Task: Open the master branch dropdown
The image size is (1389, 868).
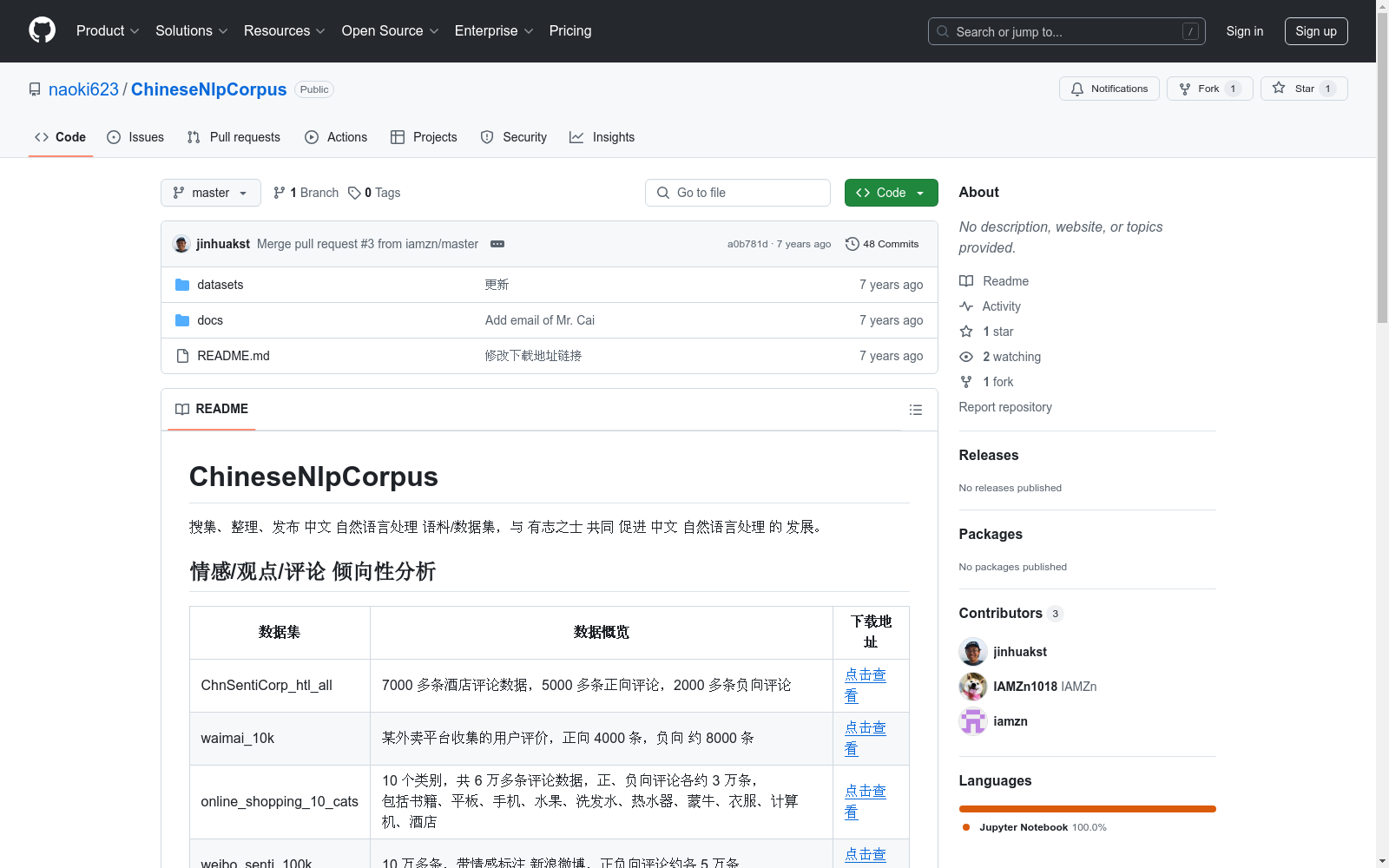Action: [211, 193]
